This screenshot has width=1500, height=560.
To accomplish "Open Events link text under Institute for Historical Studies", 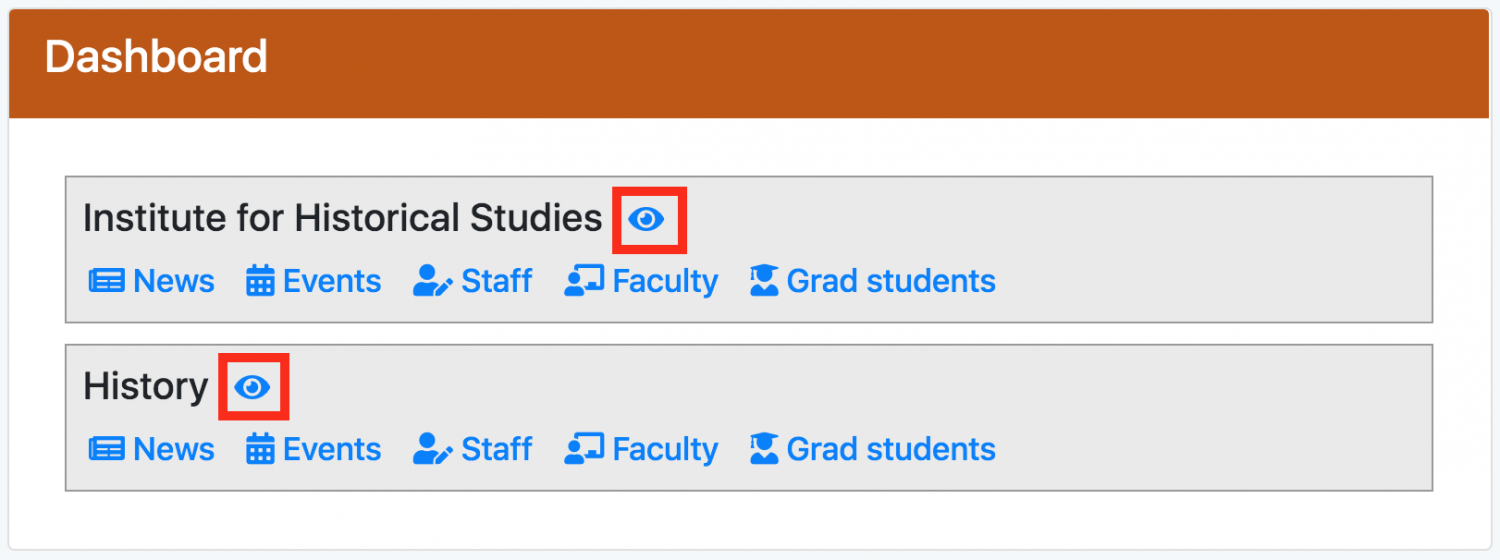I will point(332,281).
